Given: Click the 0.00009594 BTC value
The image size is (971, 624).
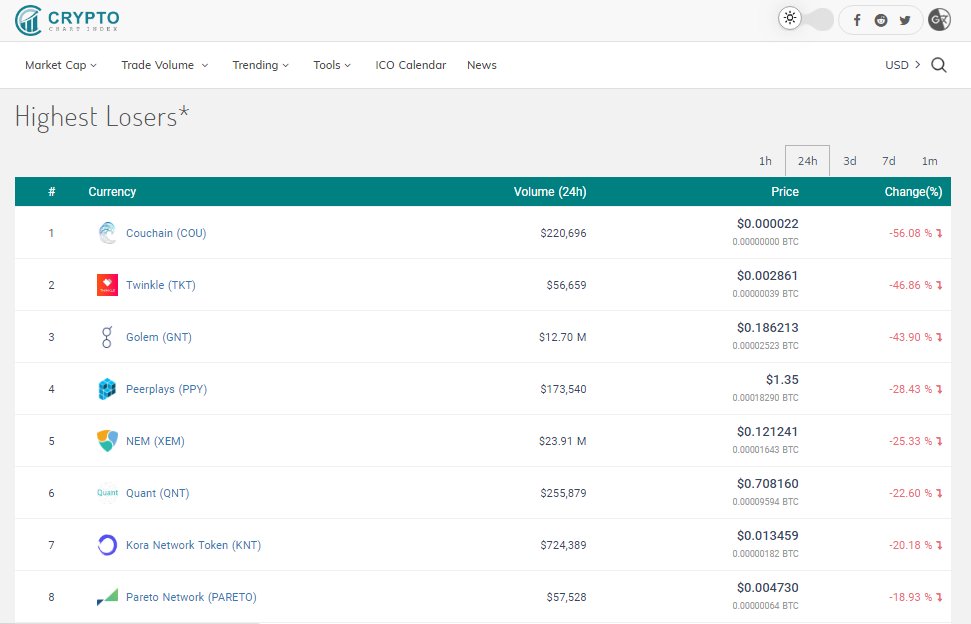Looking at the screenshot, I should [x=765, y=502].
